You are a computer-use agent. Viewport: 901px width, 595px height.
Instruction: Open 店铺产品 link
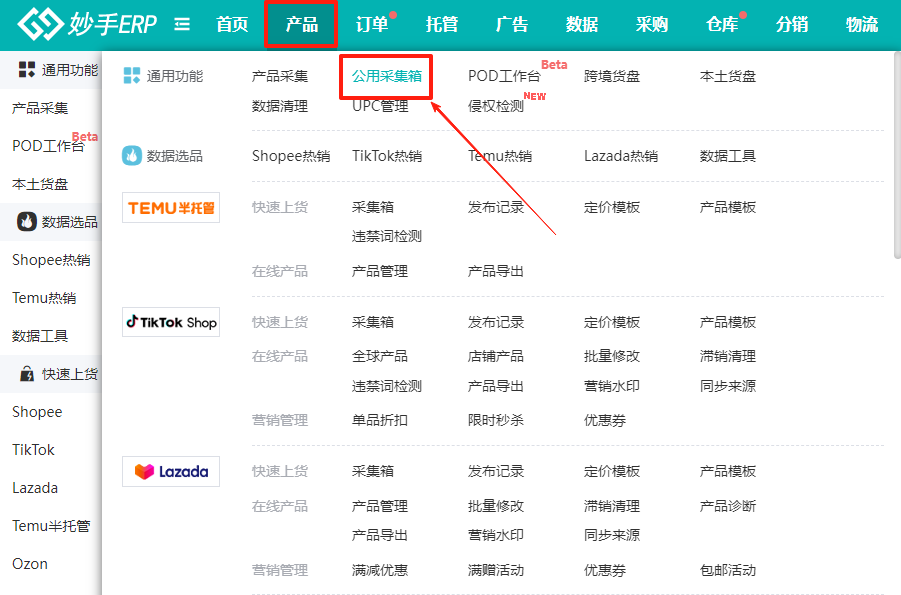coord(496,356)
